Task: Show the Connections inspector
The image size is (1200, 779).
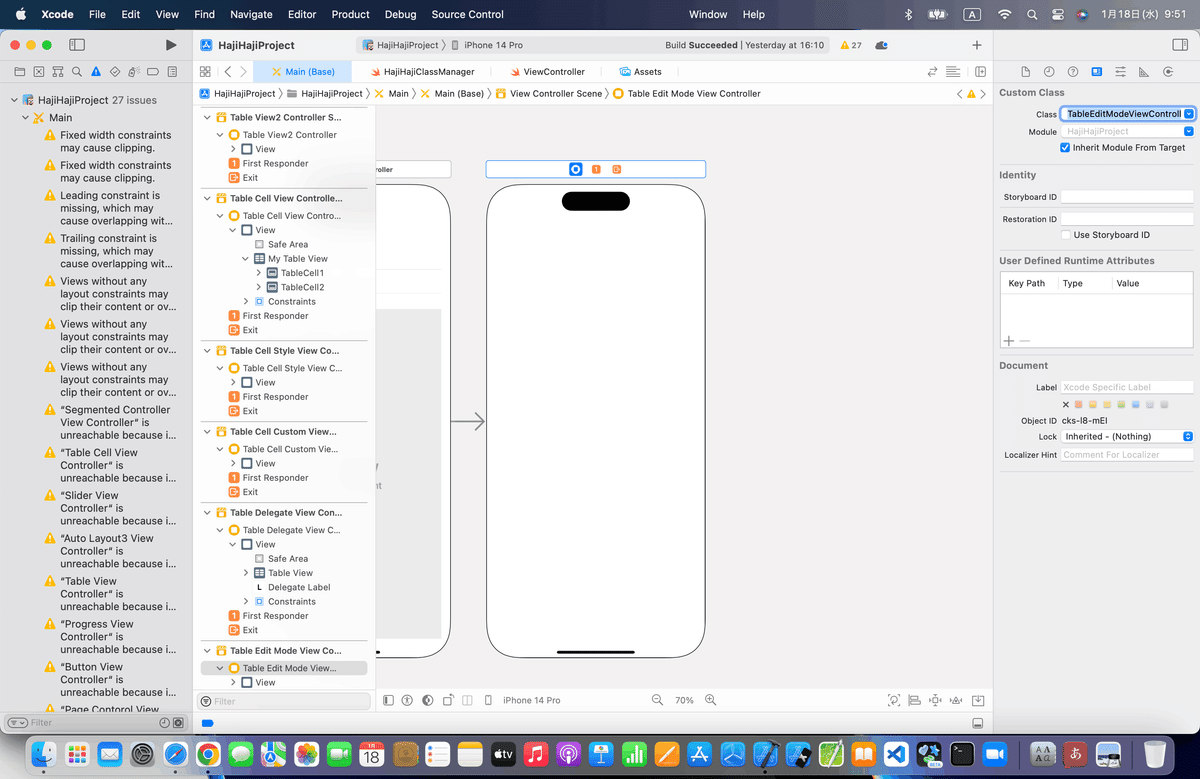Action: pyautogui.click(x=1168, y=72)
